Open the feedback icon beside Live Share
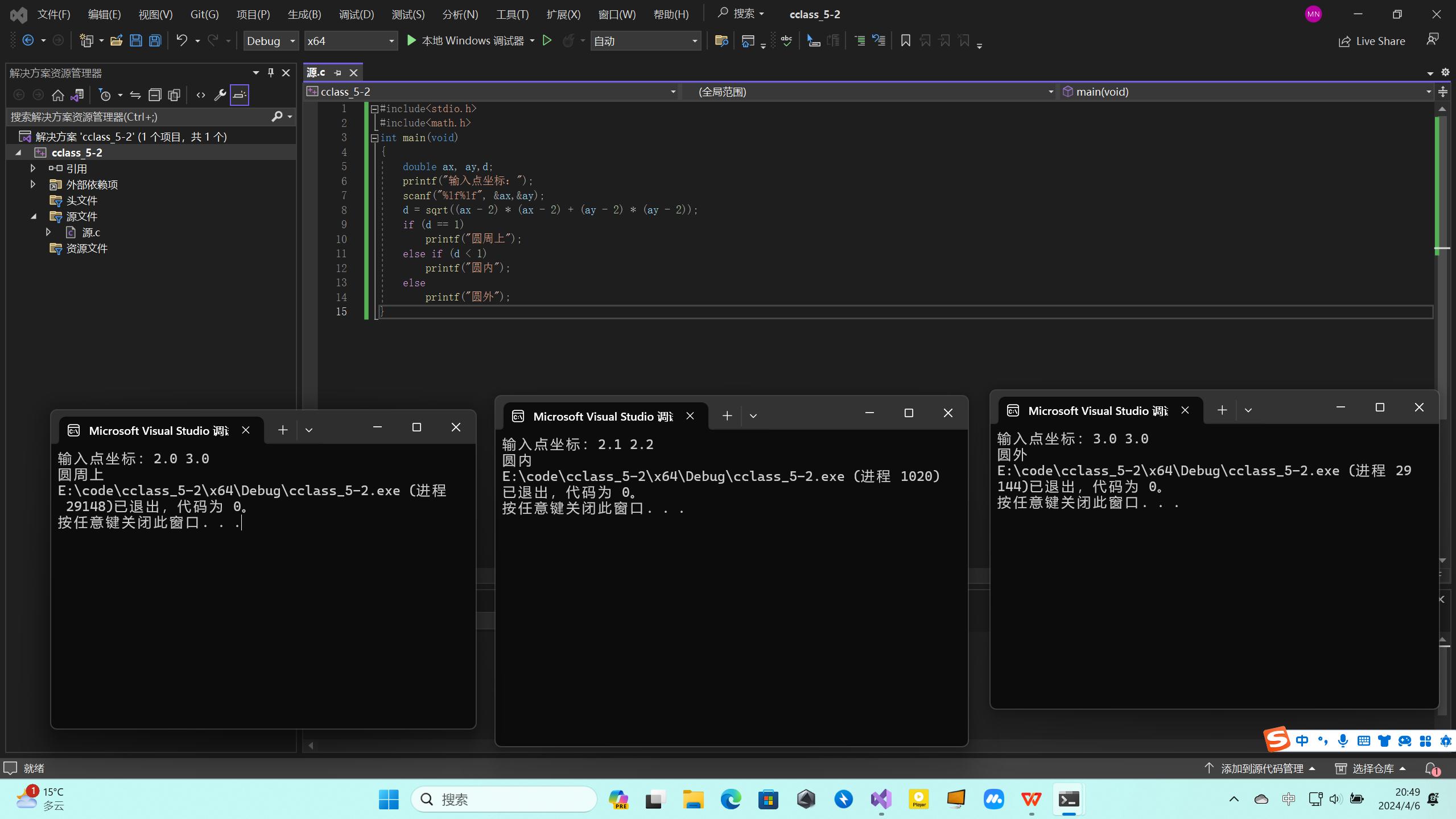This screenshot has width=1456, height=819. click(1432, 40)
